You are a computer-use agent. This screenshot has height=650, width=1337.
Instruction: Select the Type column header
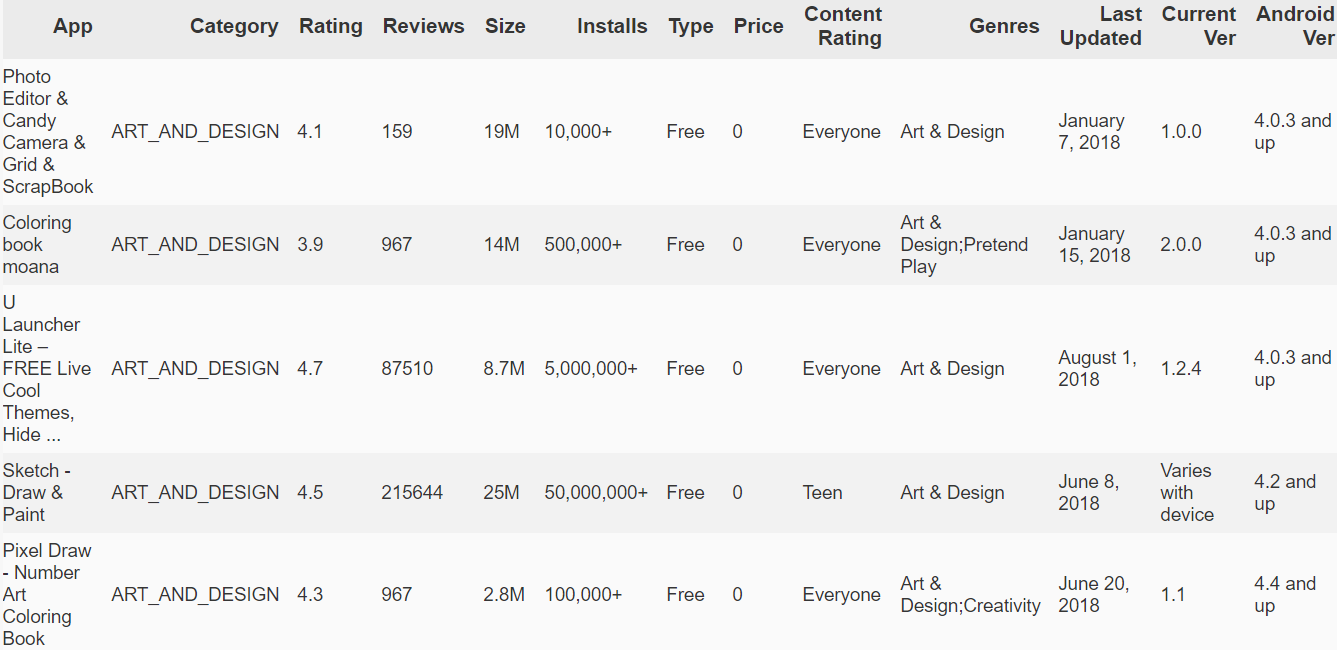click(x=691, y=27)
